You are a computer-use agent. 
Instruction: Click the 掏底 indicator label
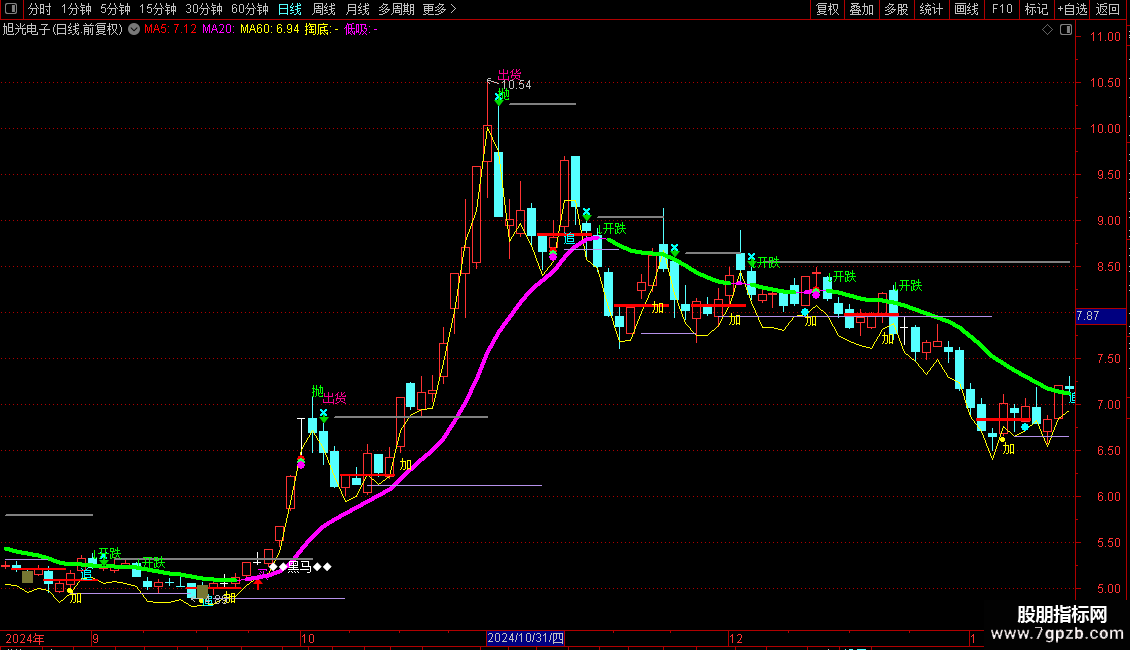(x=321, y=30)
